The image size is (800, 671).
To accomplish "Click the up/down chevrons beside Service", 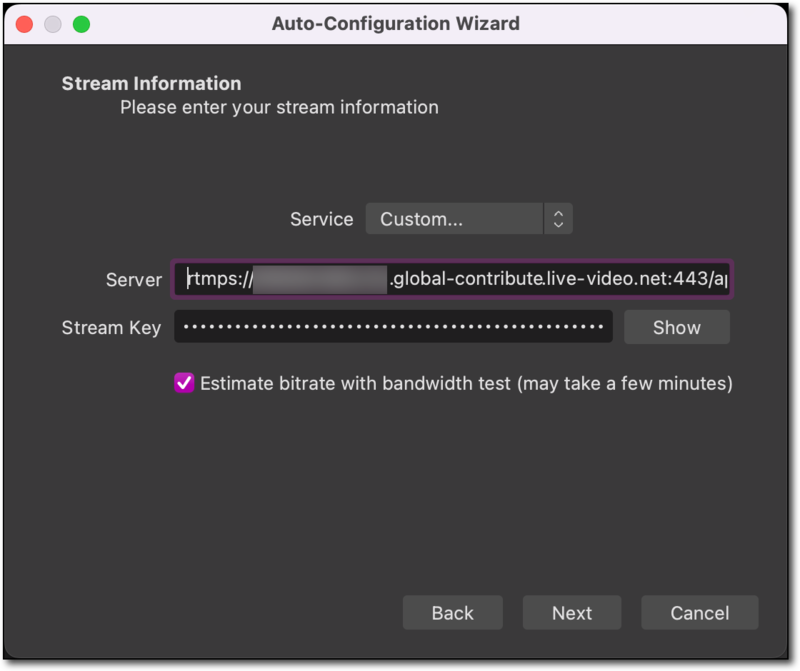I will 558,218.
